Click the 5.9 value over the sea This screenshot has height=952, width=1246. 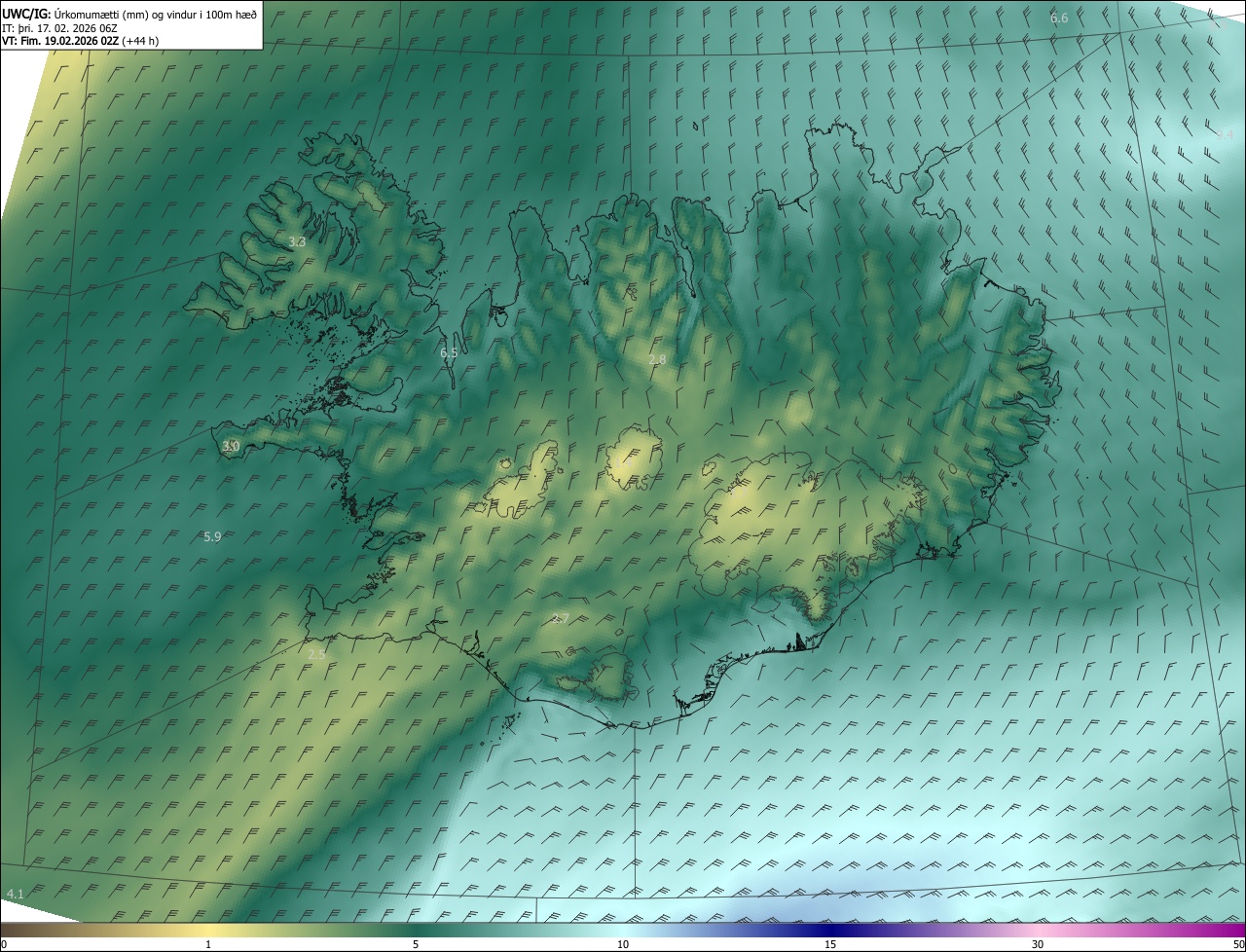212,536
